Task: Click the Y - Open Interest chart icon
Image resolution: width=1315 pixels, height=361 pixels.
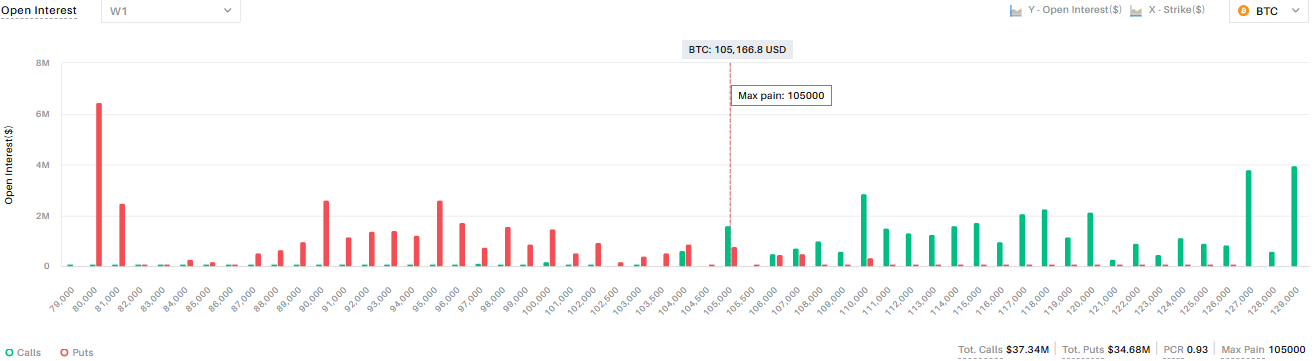Action: point(1016,11)
